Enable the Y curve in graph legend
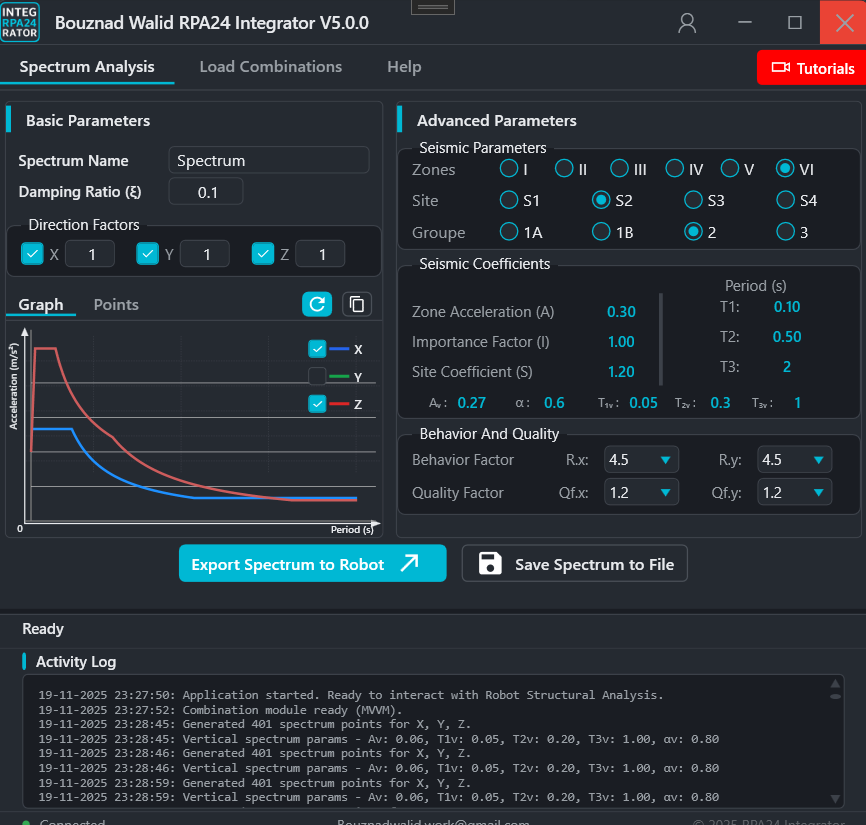This screenshot has height=825, width=866. pos(317,377)
